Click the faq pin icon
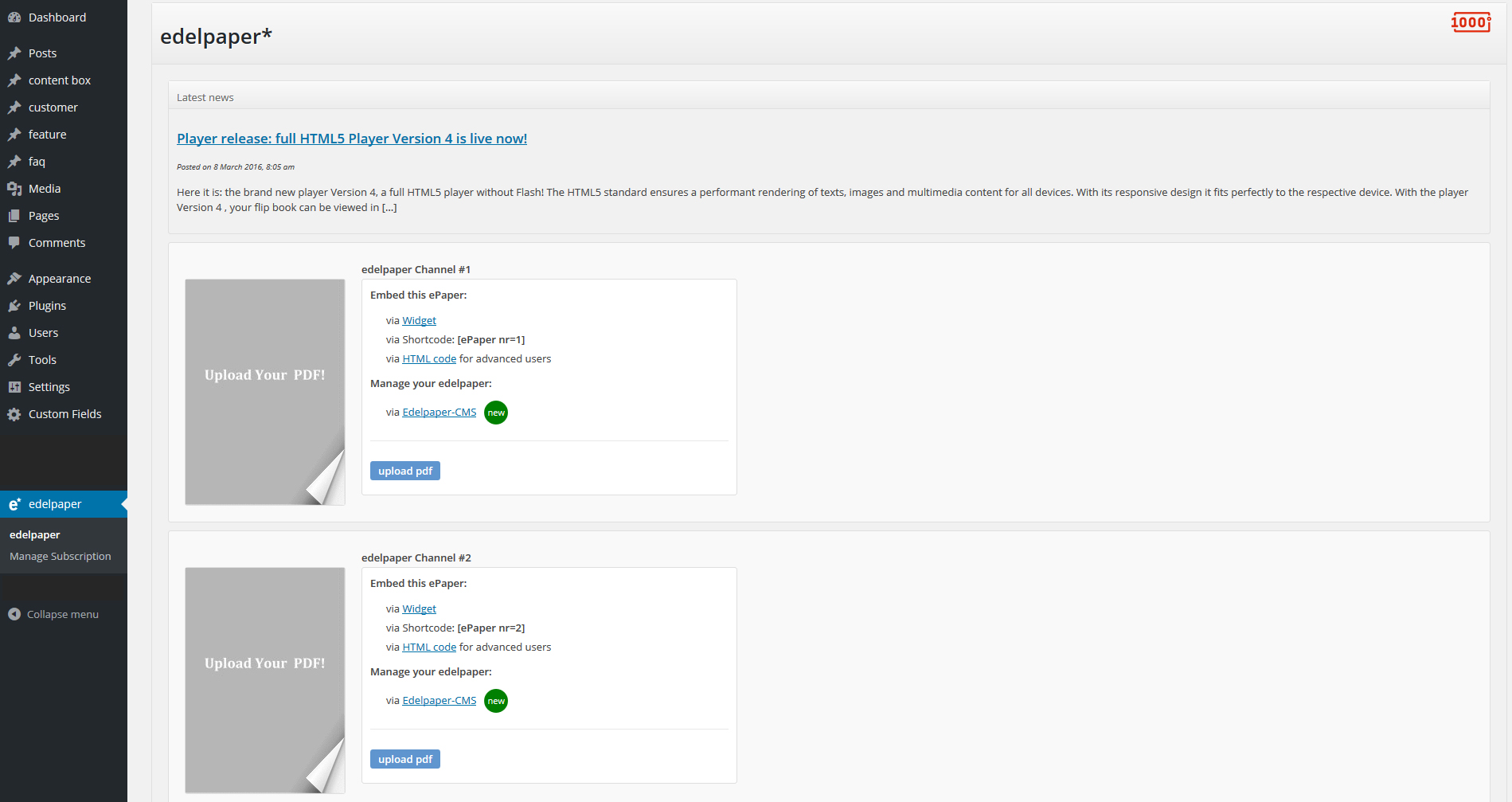Image resolution: width=1512 pixels, height=802 pixels. tap(14, 162)
